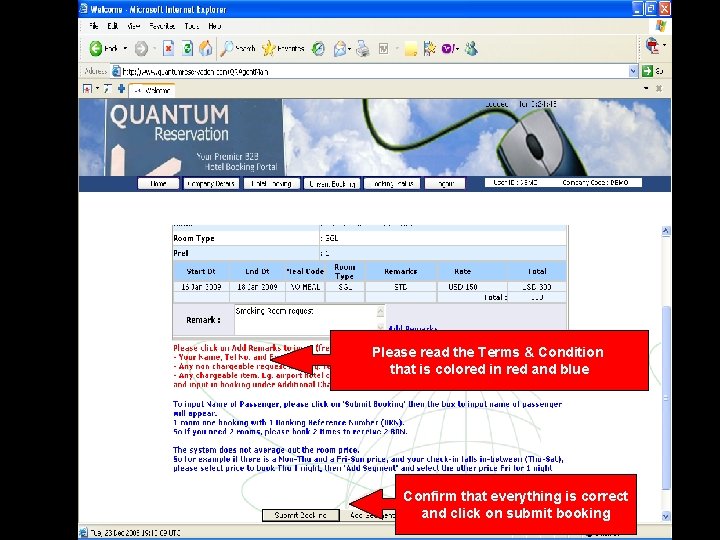Switch to the Welcome browser tab
The height and width of the screenshot is (540, 720).
tap(152, 90)
